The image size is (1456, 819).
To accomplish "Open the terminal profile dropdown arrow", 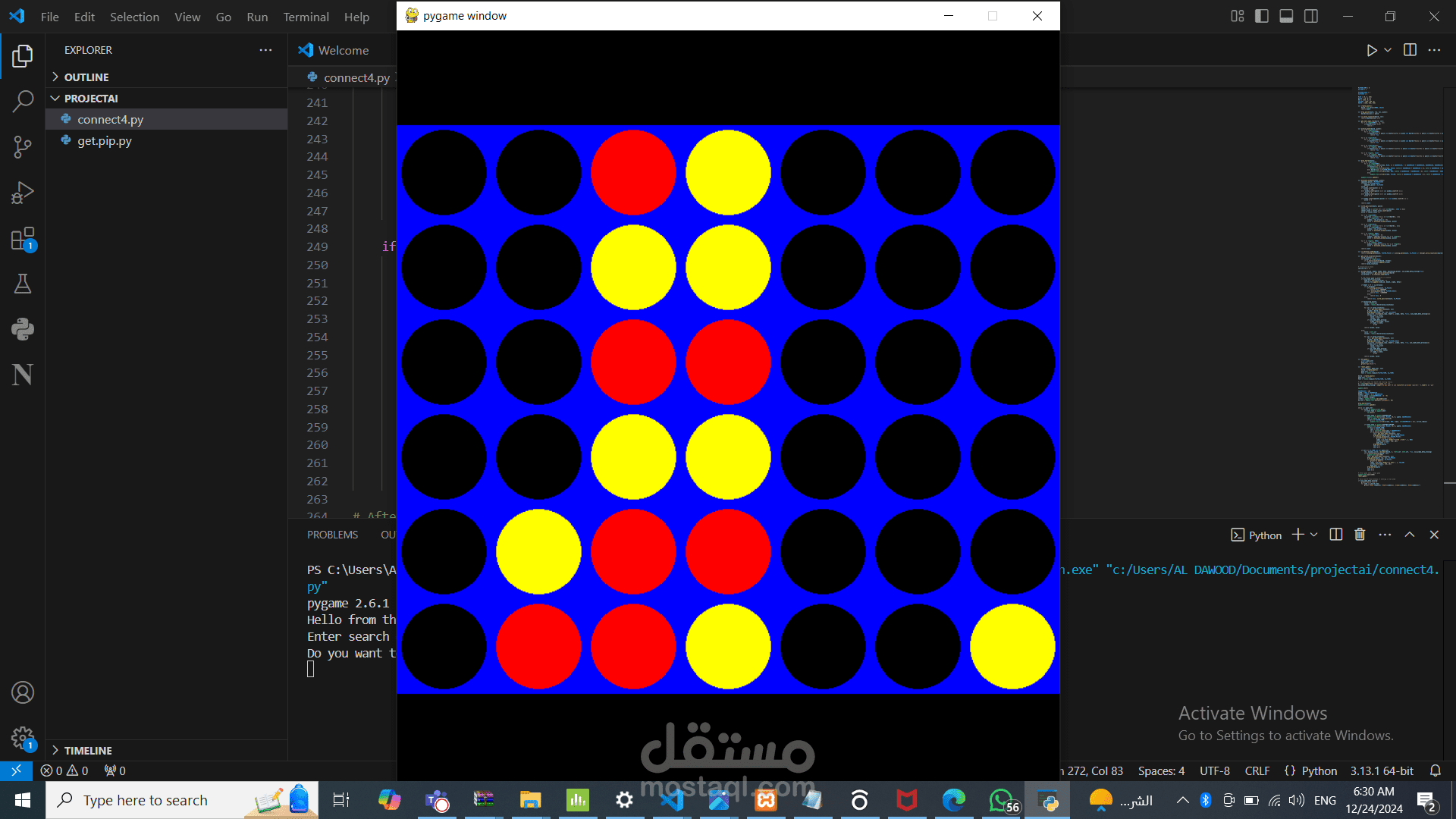I will [1314, 535].
